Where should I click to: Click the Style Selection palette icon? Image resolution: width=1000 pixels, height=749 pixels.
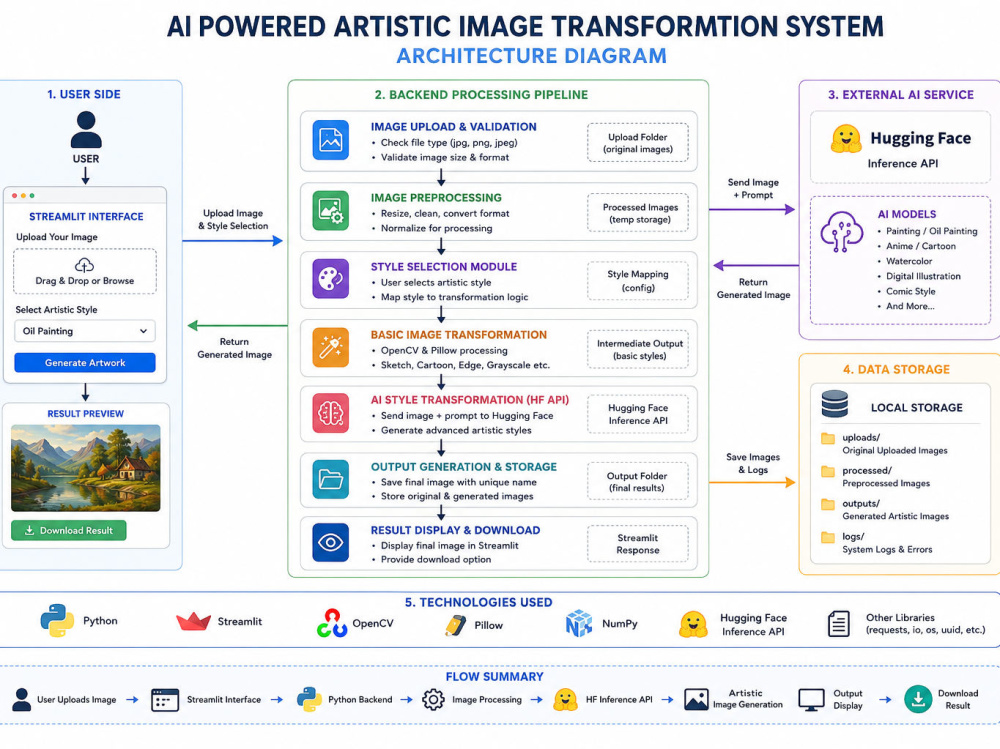(330, 279)
